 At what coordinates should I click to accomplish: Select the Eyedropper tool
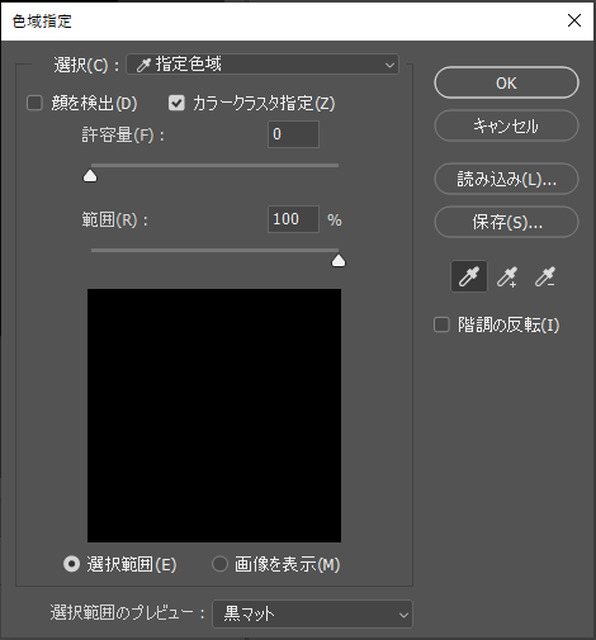tap(469, 277)
